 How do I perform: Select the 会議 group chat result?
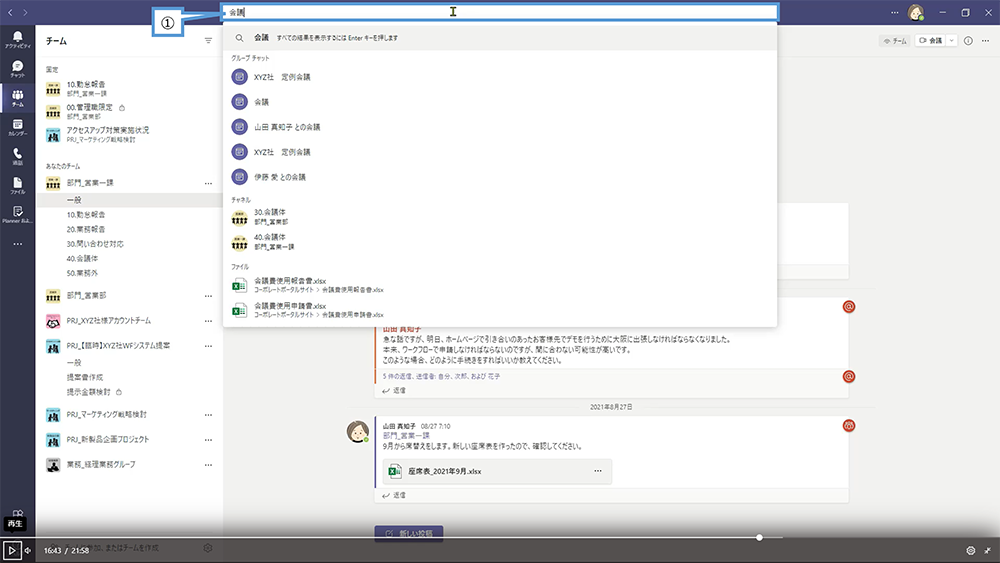click(500, 101)
